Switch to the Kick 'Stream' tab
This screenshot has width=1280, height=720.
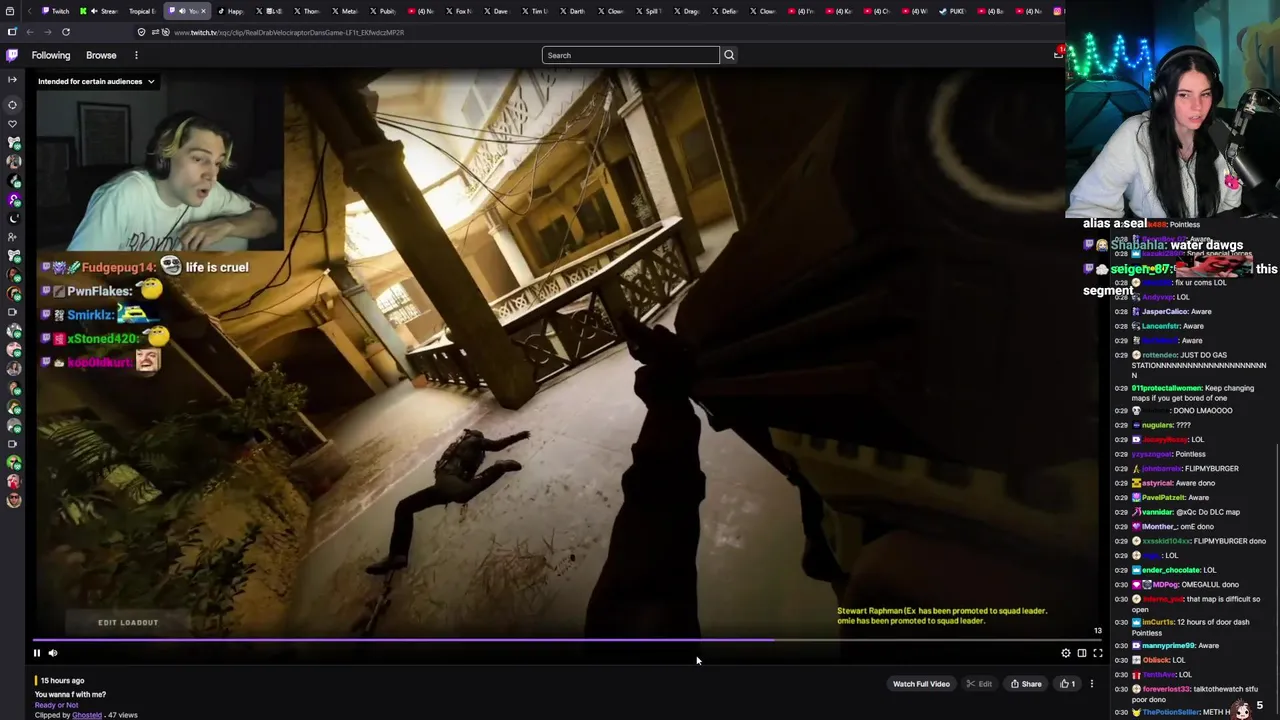click(100, 11)
